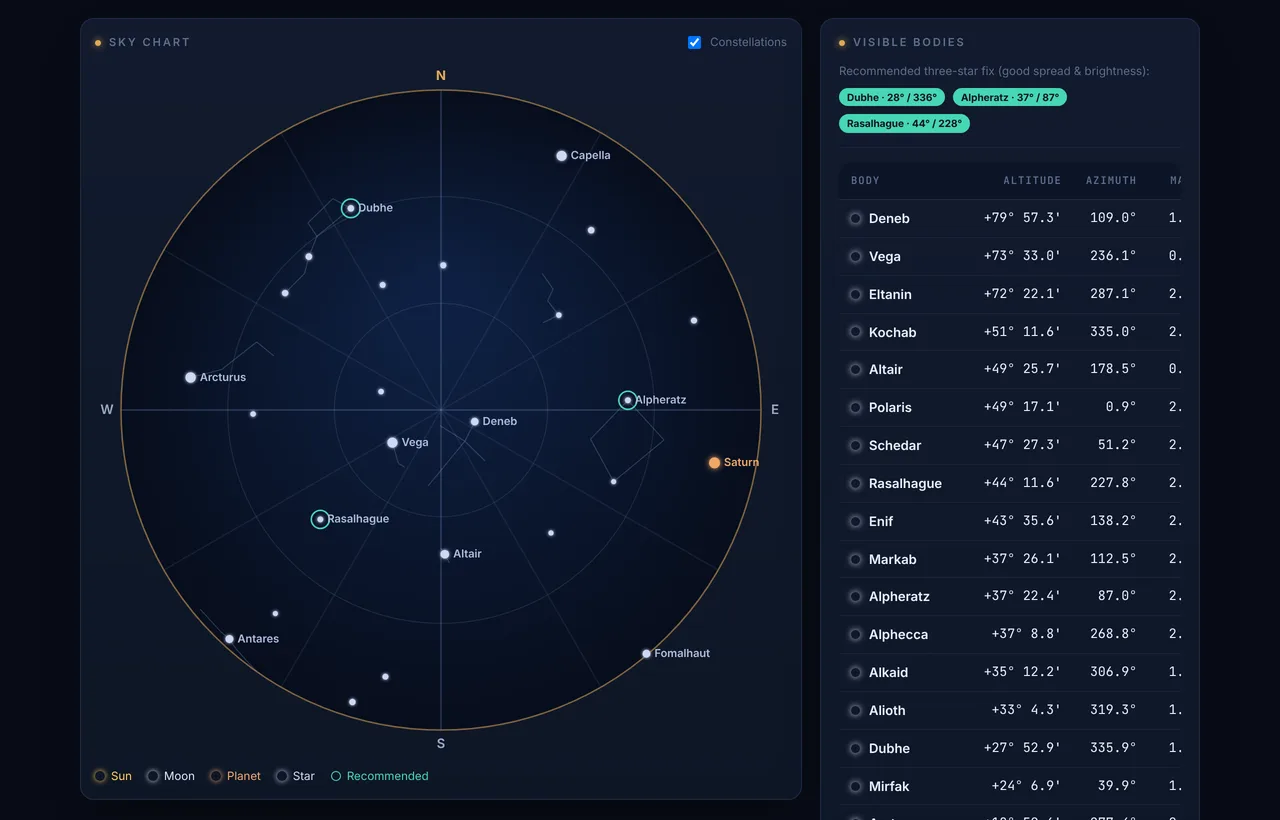Click the Recommended legend entry below the chart
The height and width of the screenshot is (820, 1280).
[x=380, y=776]
